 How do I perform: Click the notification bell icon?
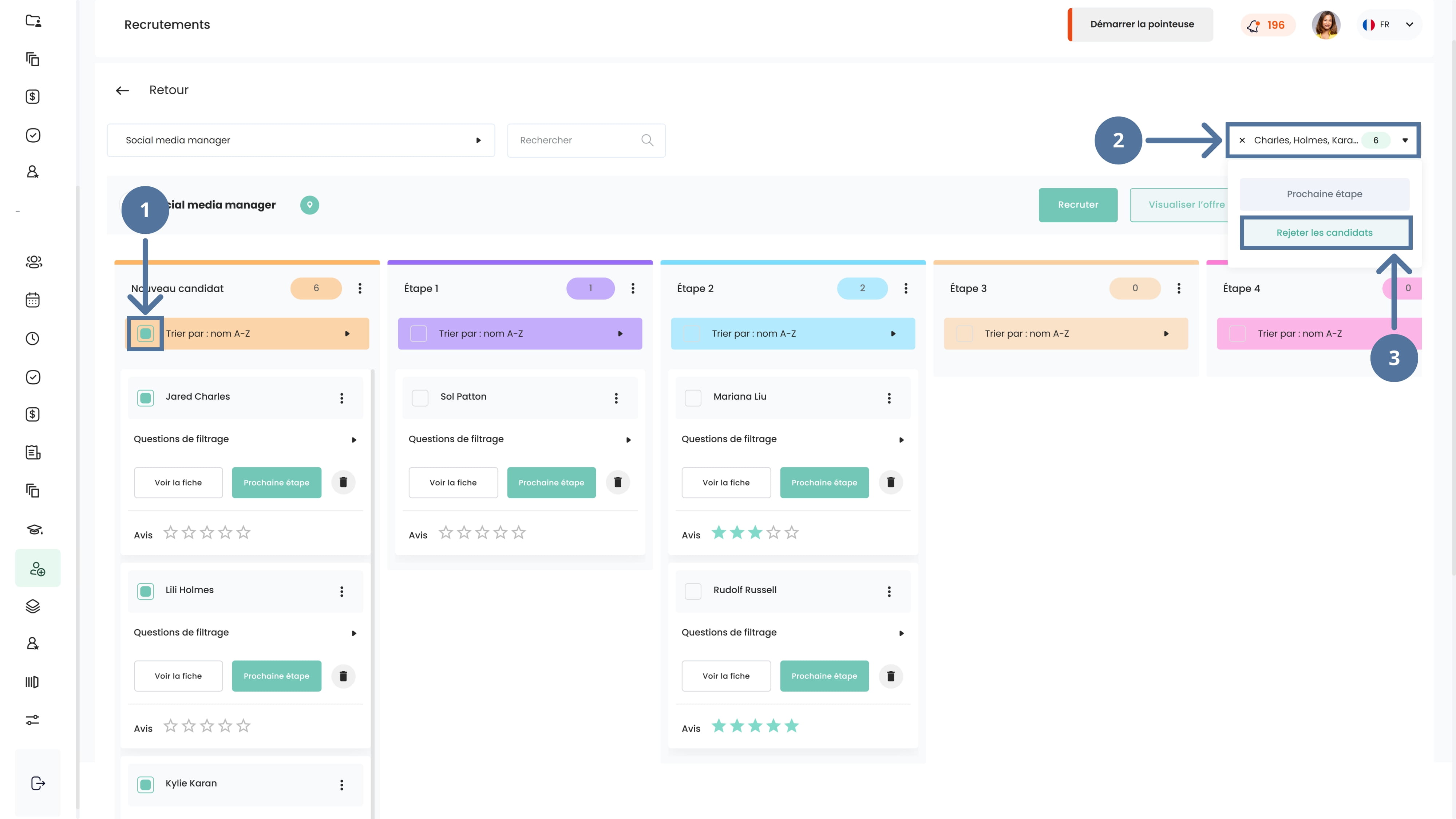tap(1253, 25)
